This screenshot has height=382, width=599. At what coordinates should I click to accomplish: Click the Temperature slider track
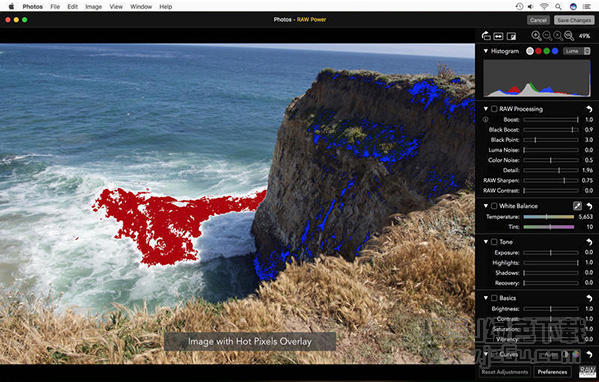(x=549, y=217)
